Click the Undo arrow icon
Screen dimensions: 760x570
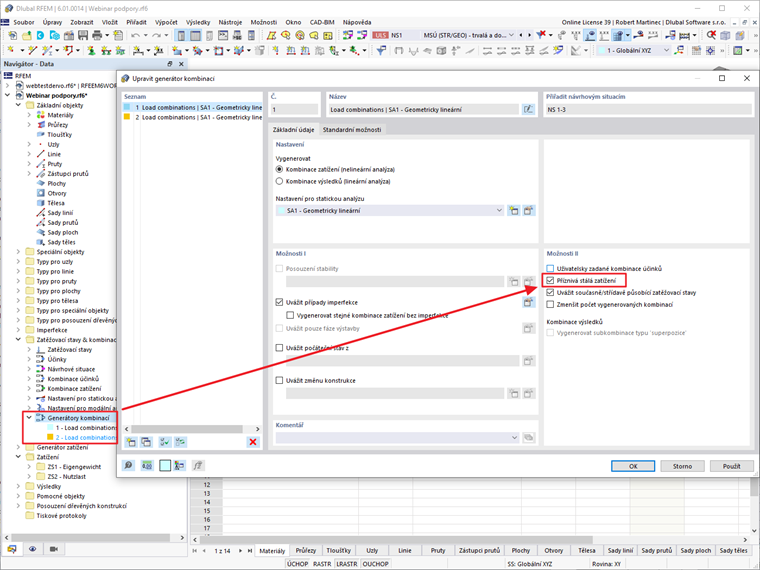point(135,35)
